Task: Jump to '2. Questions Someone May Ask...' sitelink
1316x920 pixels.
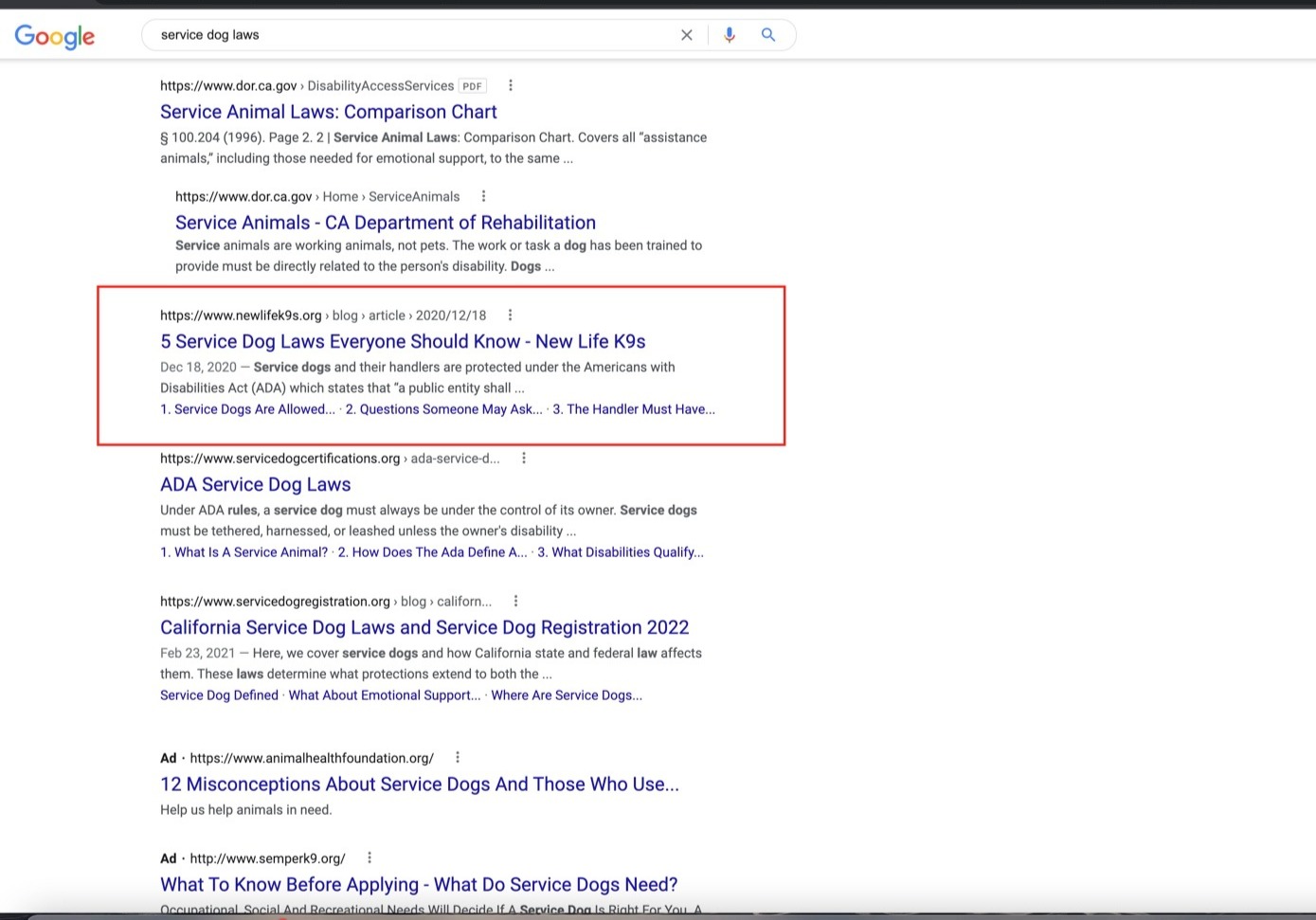Action: (x=443, y=409)
